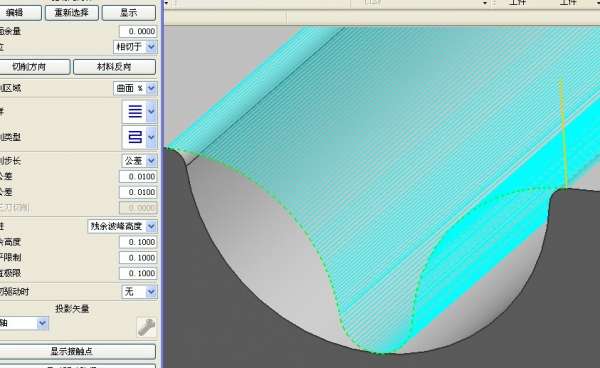Expand the 相切于 tool position dropdown

[151, 47]
